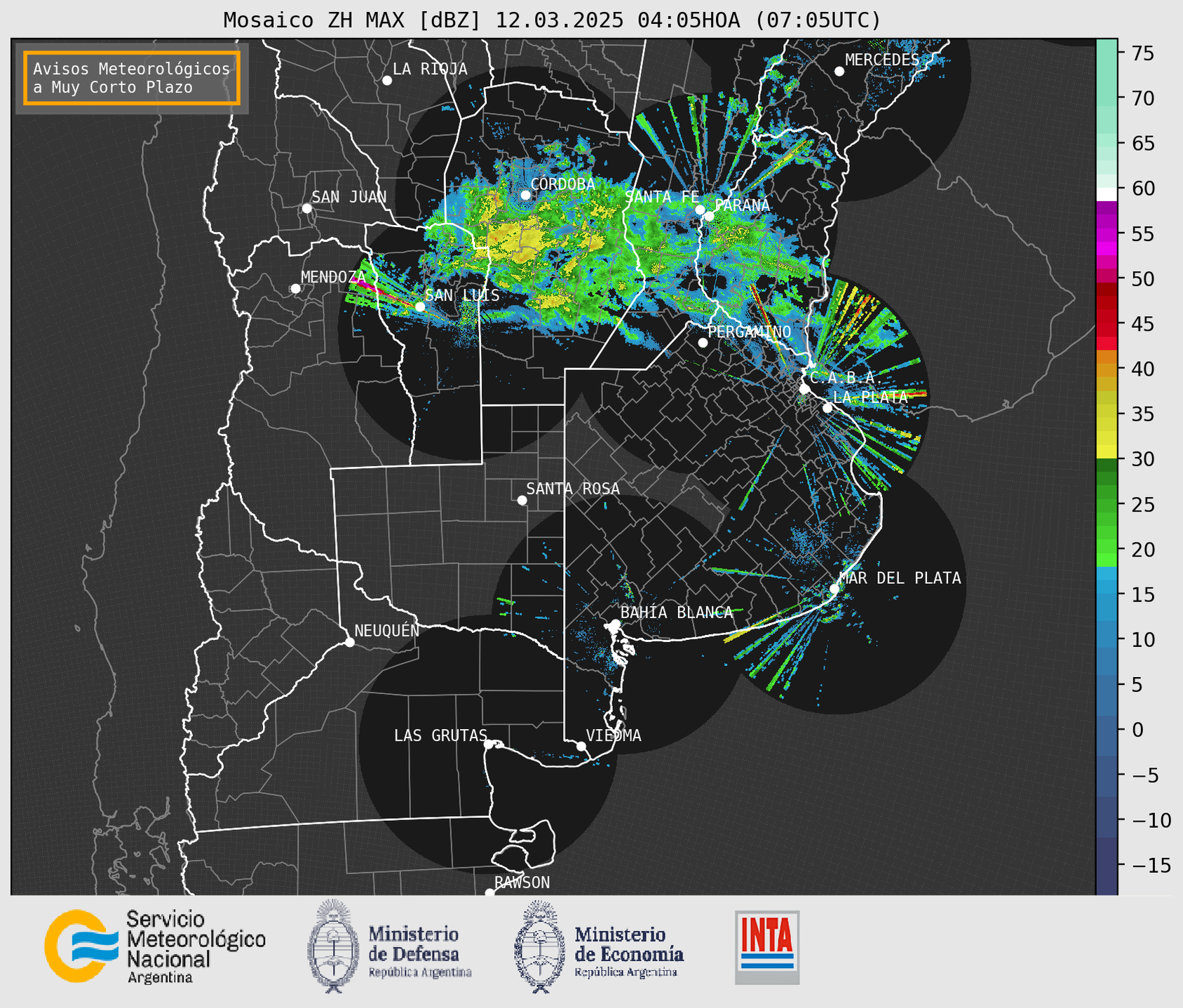Click the RAWSON city label
The width and height of the screenshot is (1183, 1008).
[x=522, y=883]
